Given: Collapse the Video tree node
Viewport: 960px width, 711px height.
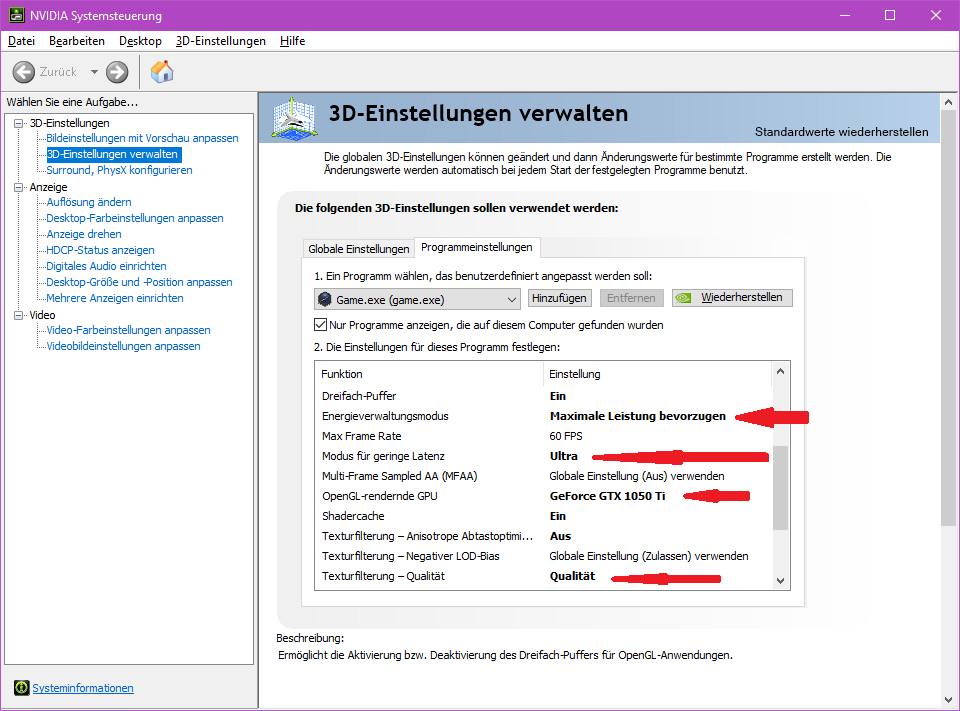Looking at the screenshot, I should [18, 315].
